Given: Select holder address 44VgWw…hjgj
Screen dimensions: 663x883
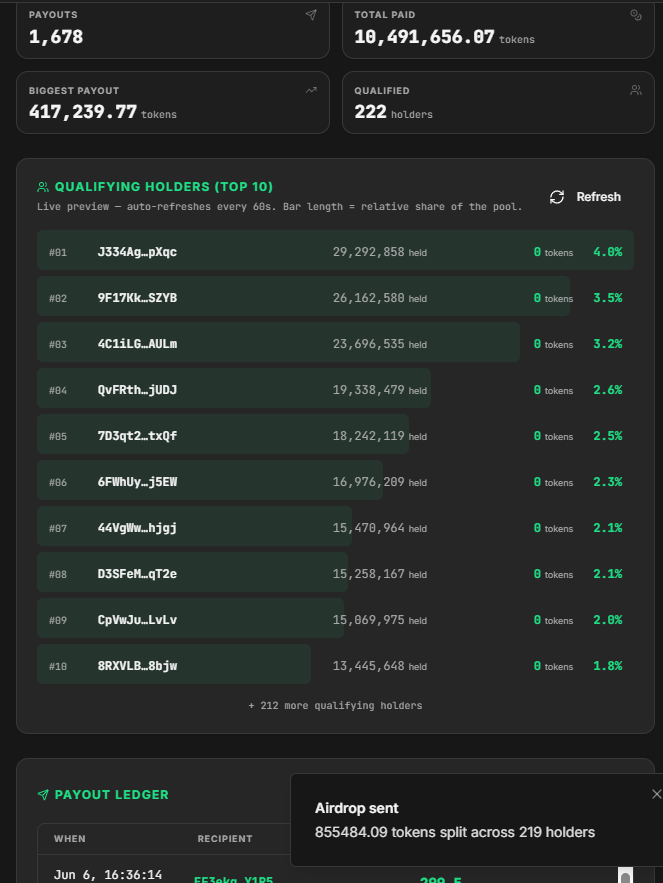Looking at the screenshot, I should pyautogui.click(x=137, y=528).
